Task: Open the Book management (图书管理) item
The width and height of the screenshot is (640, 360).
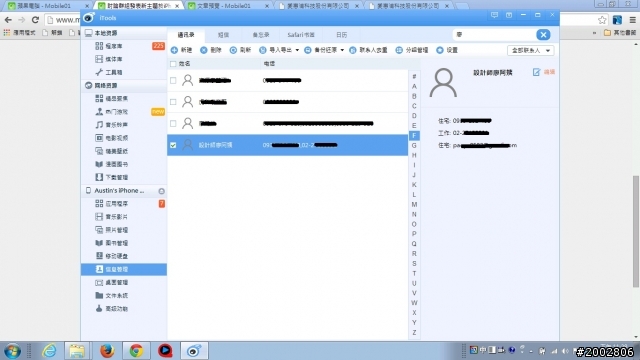Action: 124,243
